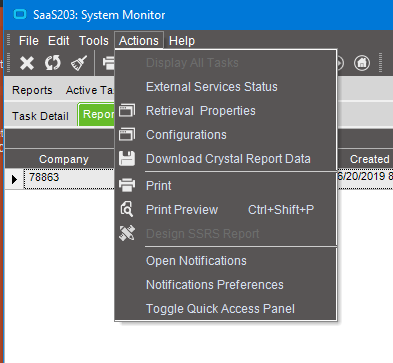
Task: Click the Retrieval Properties window icon
Action: [127, 110]
